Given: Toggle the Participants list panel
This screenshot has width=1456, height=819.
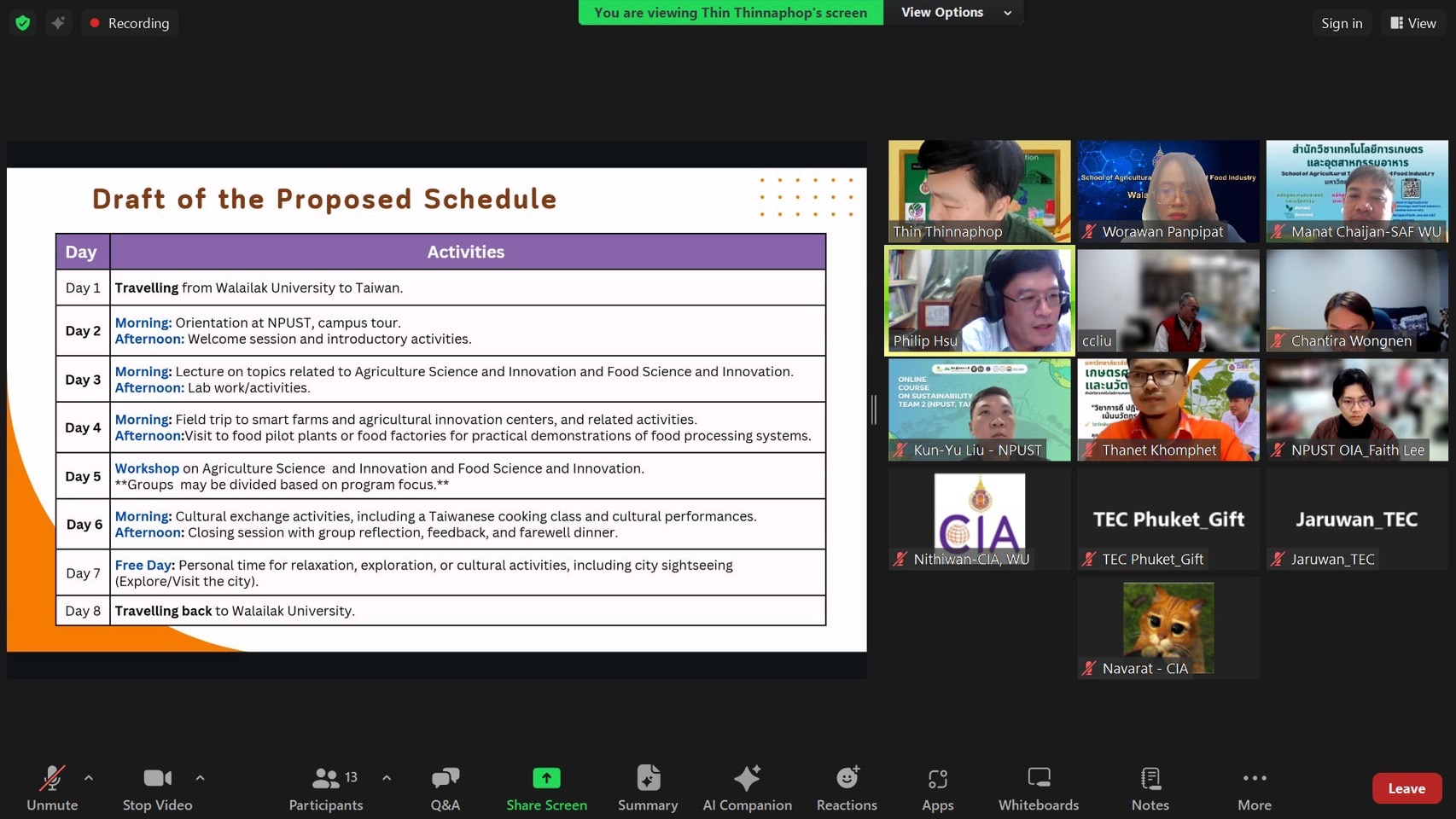Looking at the screenshot, I should 326,788.
